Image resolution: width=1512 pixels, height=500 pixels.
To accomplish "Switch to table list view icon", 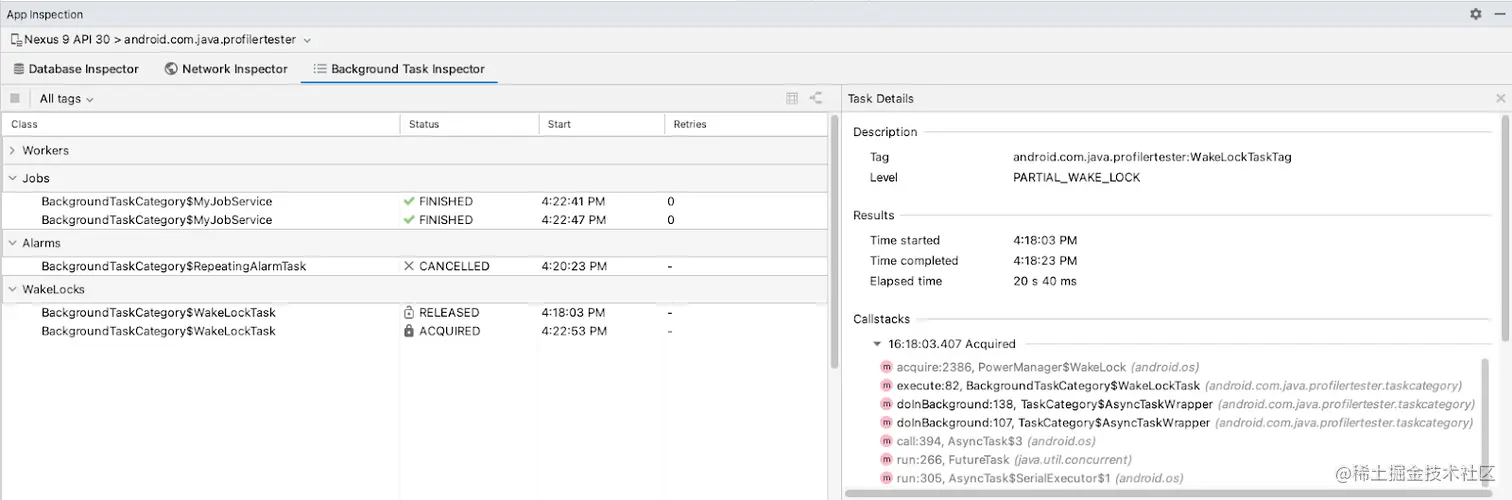I will tap(792, 98).
